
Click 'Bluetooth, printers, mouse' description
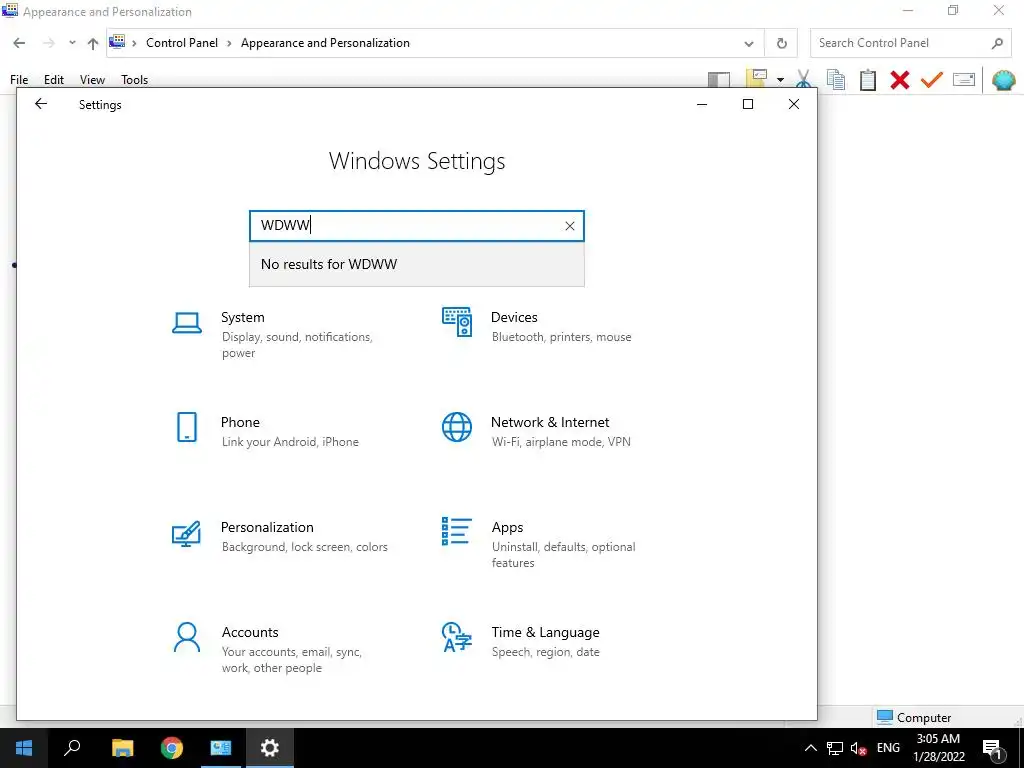(562, 337)
